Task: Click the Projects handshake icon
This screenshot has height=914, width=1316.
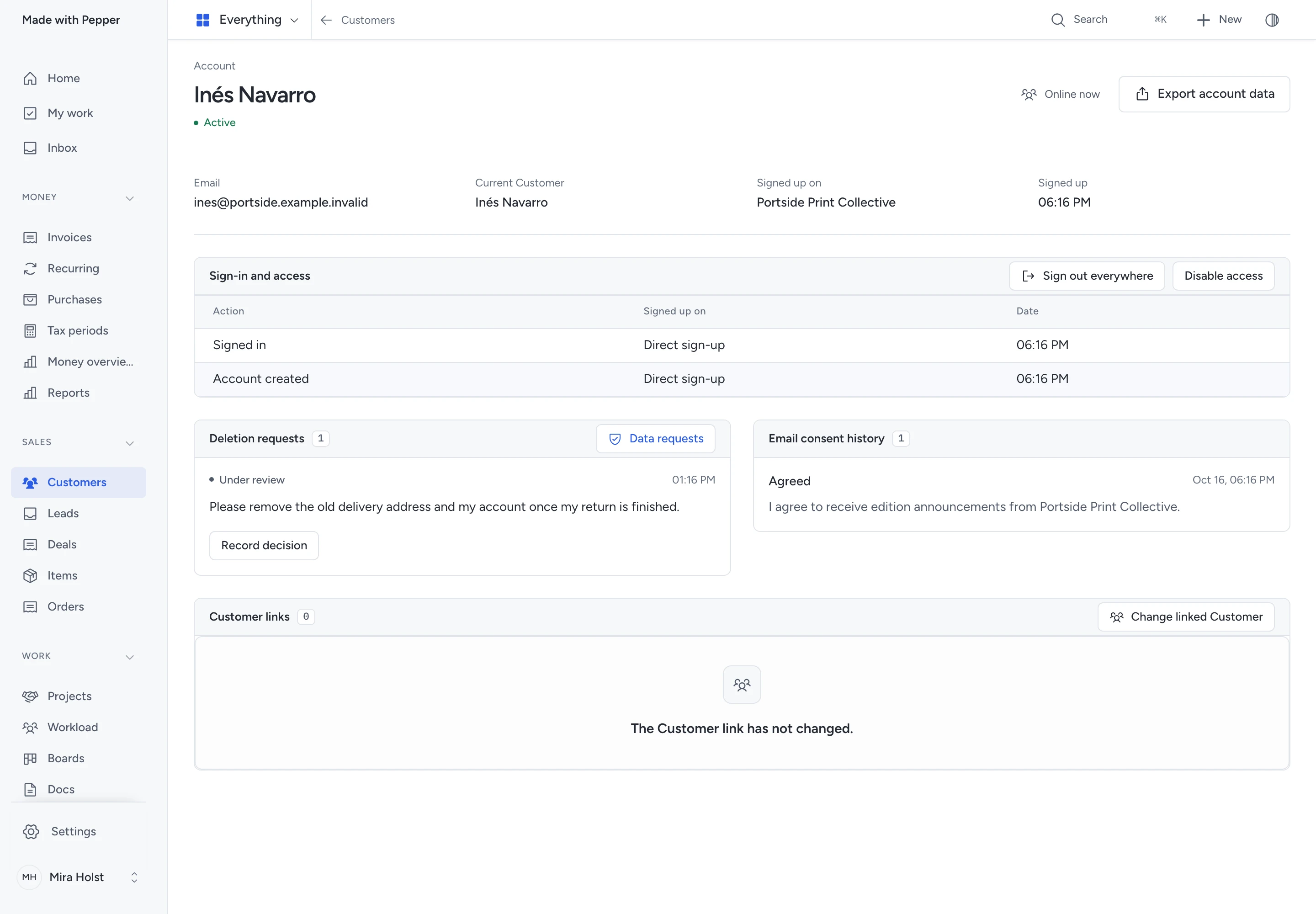Action: coord(30,696)
